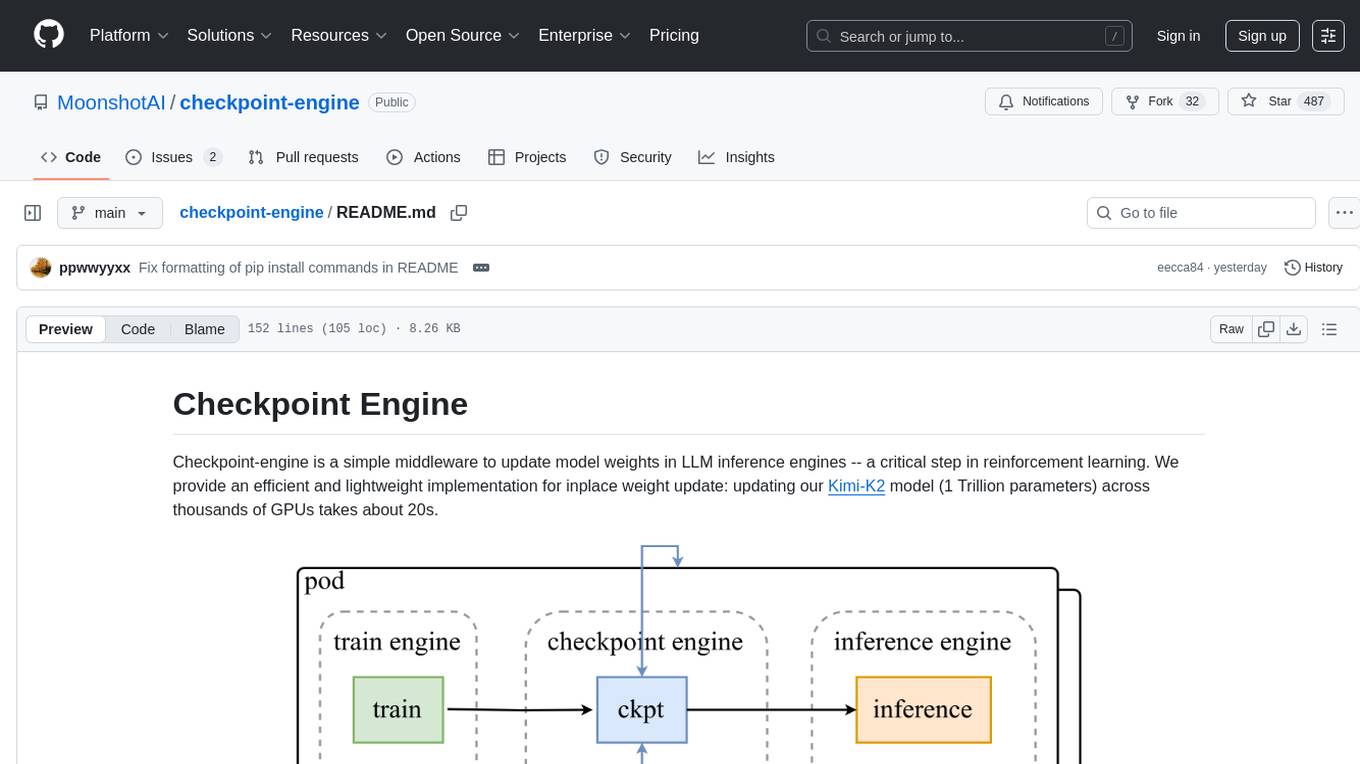Viewport: 1360px width, 764px height.
Task: Select the Preview view
Action: coord(66,329)
